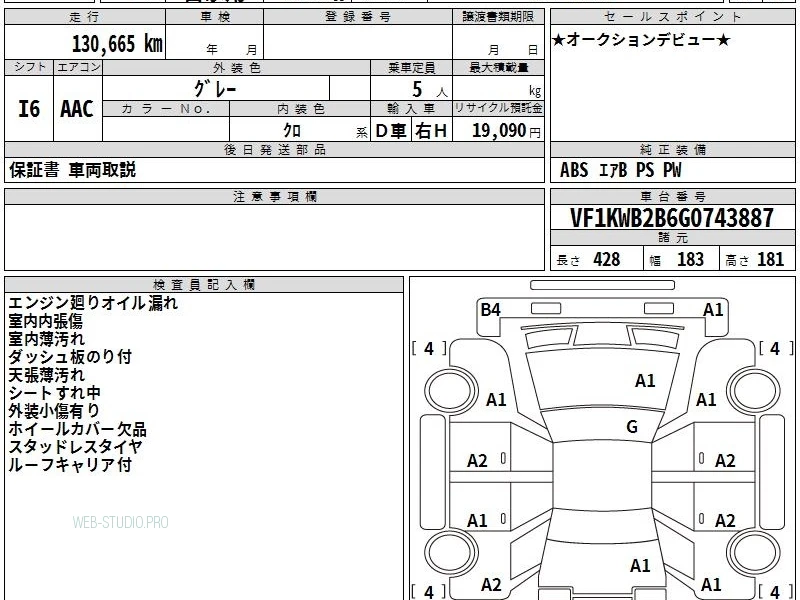Click the transmission value "I6"
This screenshot has height=600, width=800.
[29, 109]
